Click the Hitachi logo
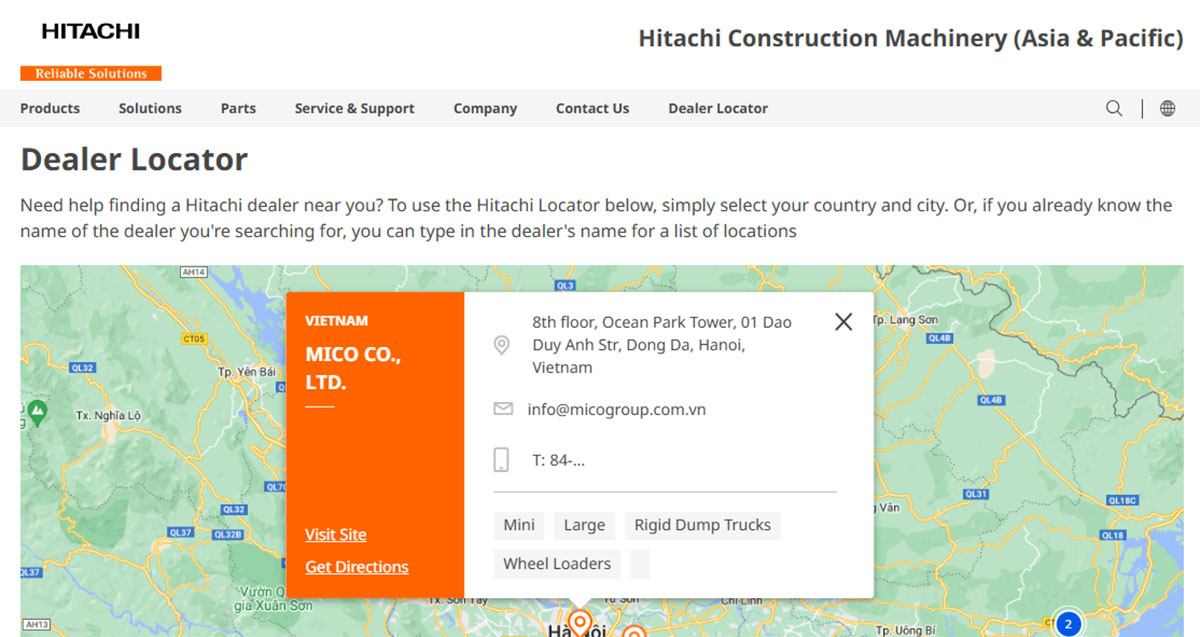Screen dimensions: 1200x637 pos(91,31)
